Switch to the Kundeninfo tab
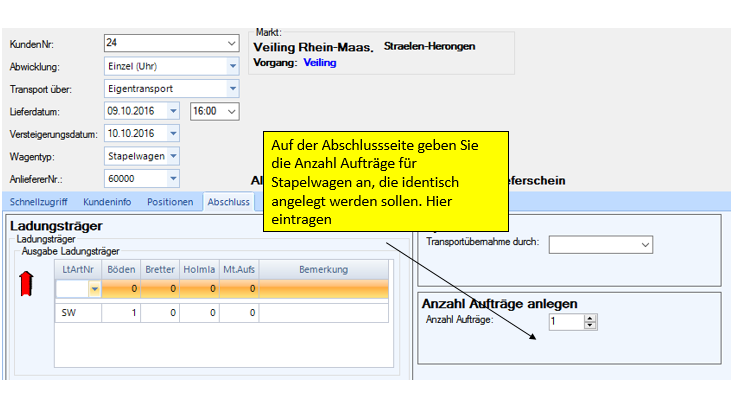The width and height of the screenshot is (733, 403). click(109, 202)
